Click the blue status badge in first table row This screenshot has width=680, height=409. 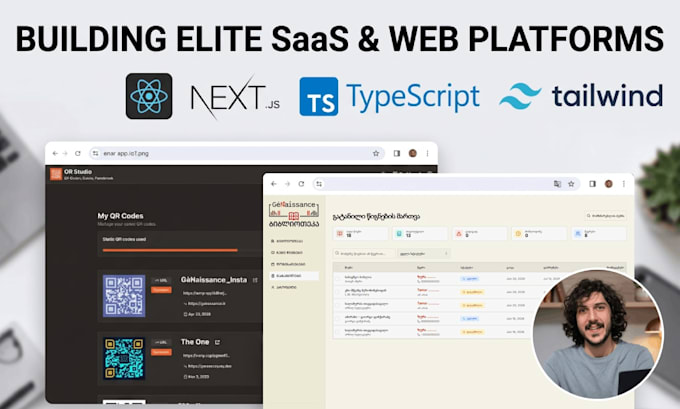[470, 278]
